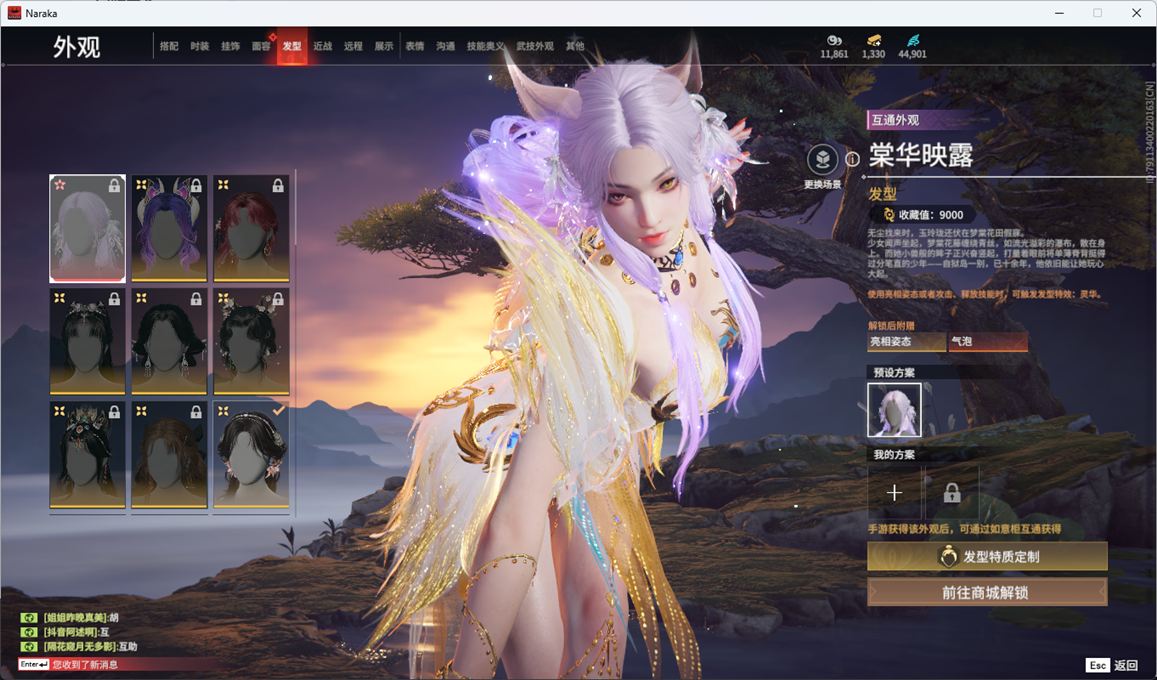
Task: Open the 近战 tab
Action: 322,46
